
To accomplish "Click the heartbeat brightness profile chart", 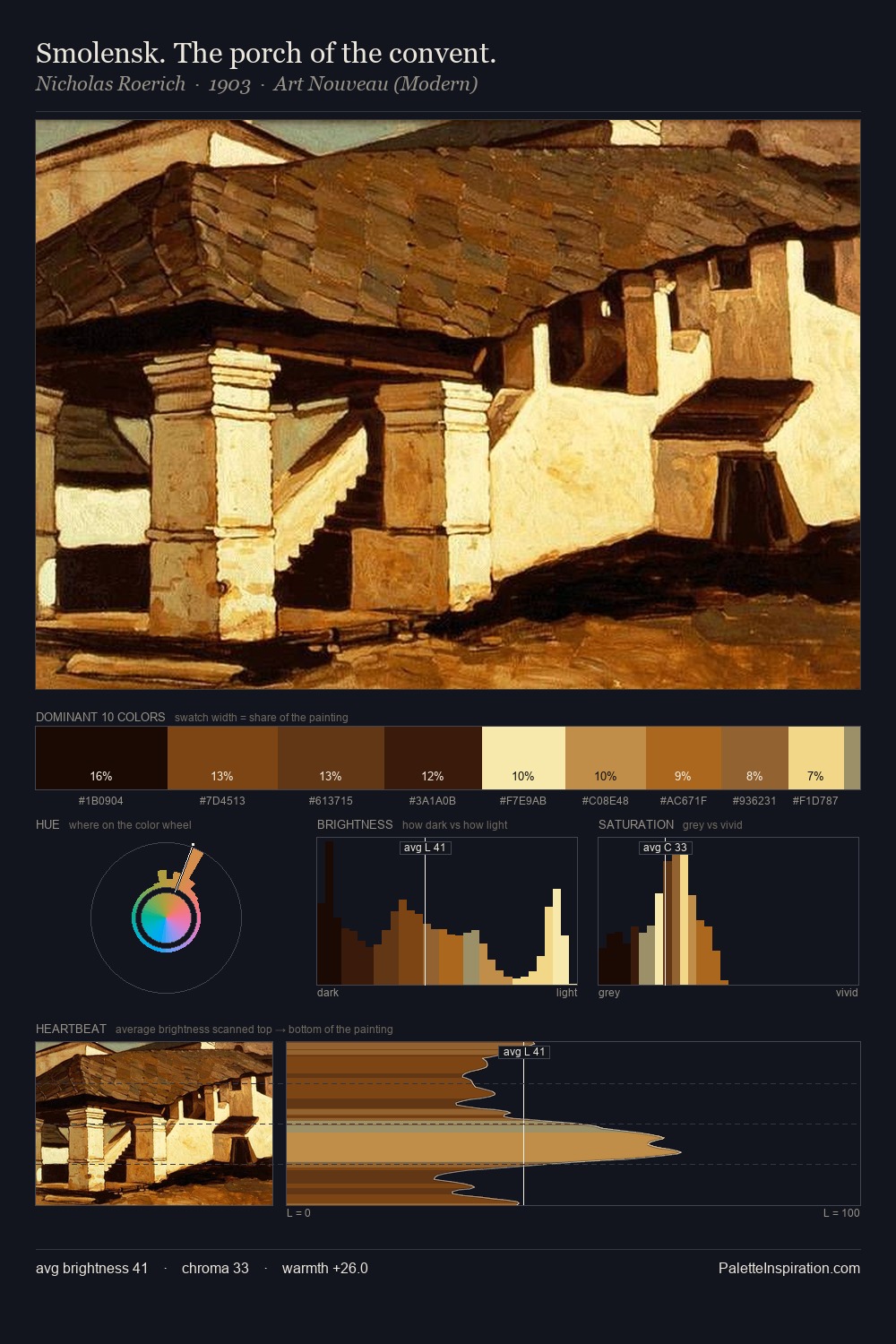I will [x=573, y=1124].
